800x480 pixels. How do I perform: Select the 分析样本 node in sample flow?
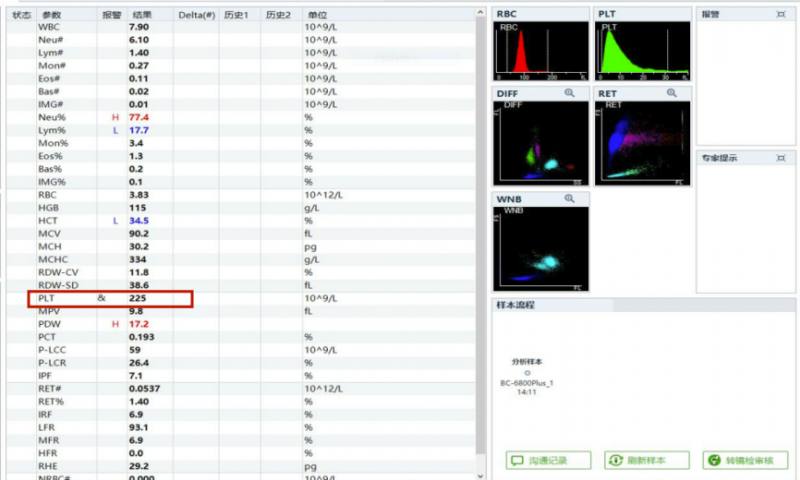click(527, 373)
